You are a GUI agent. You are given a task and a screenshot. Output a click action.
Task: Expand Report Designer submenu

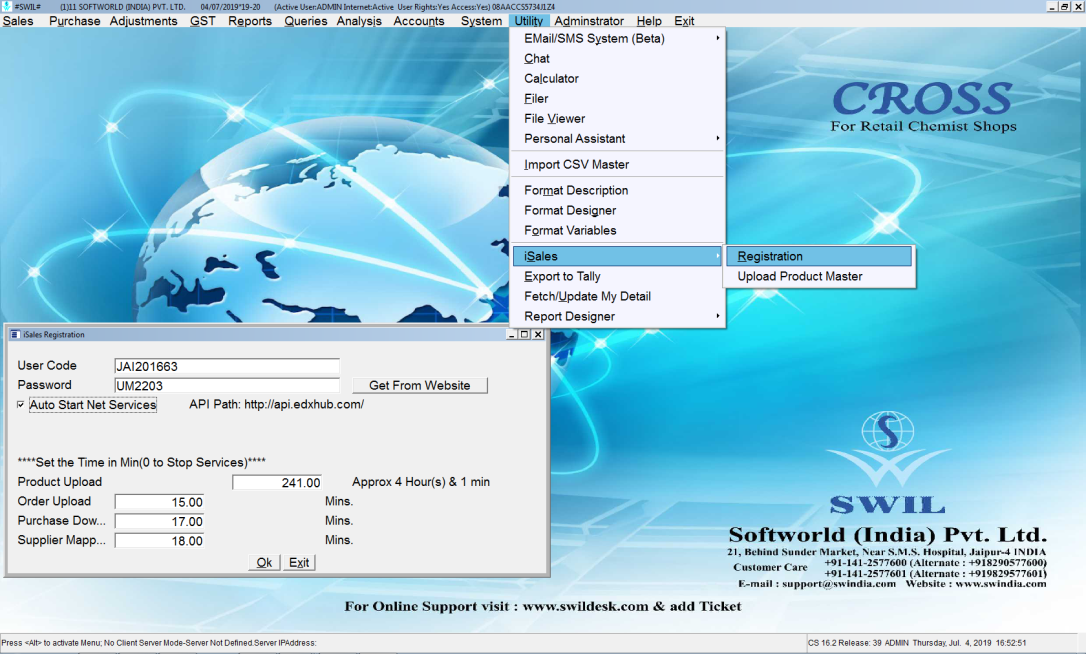617,317
